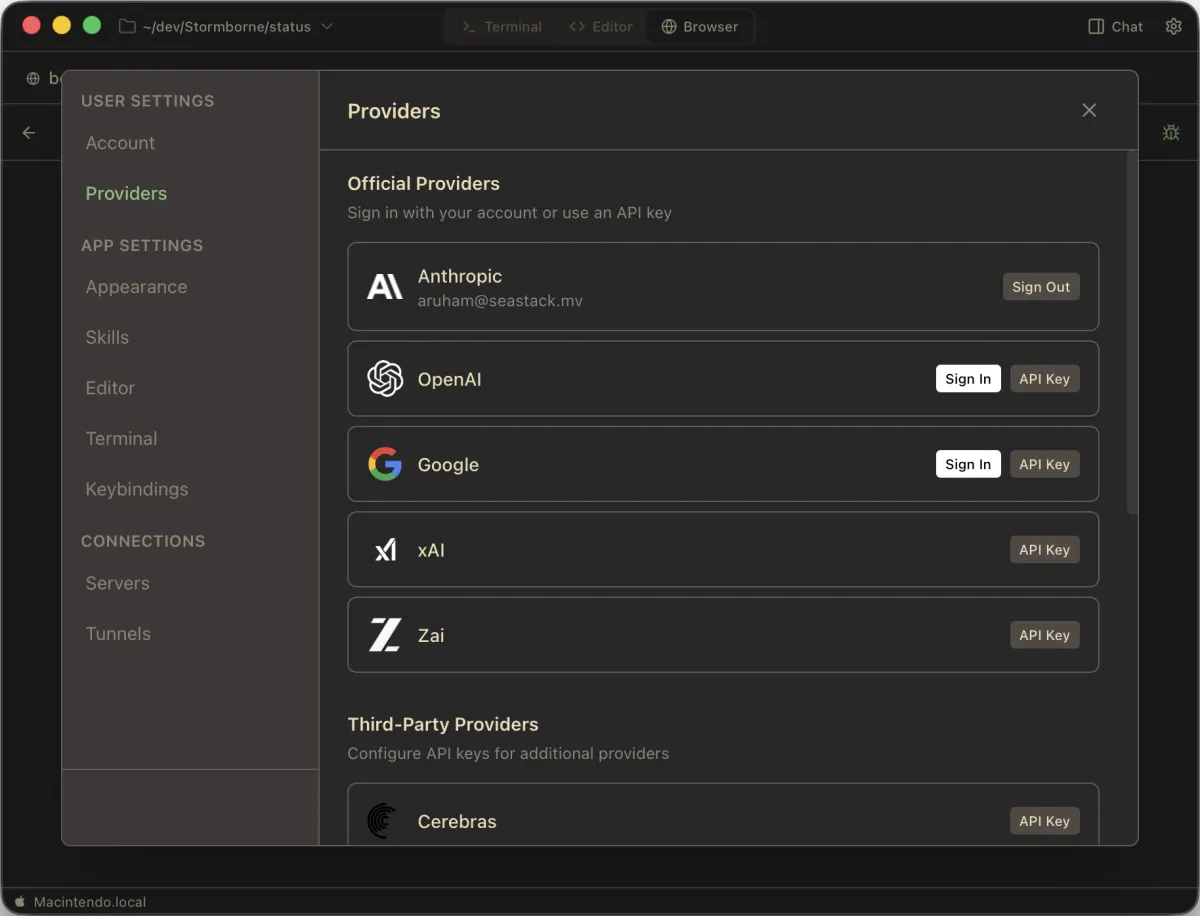Click the Zai logo icon
Viewport: 1200px width, 916px height.
point(384,634)
